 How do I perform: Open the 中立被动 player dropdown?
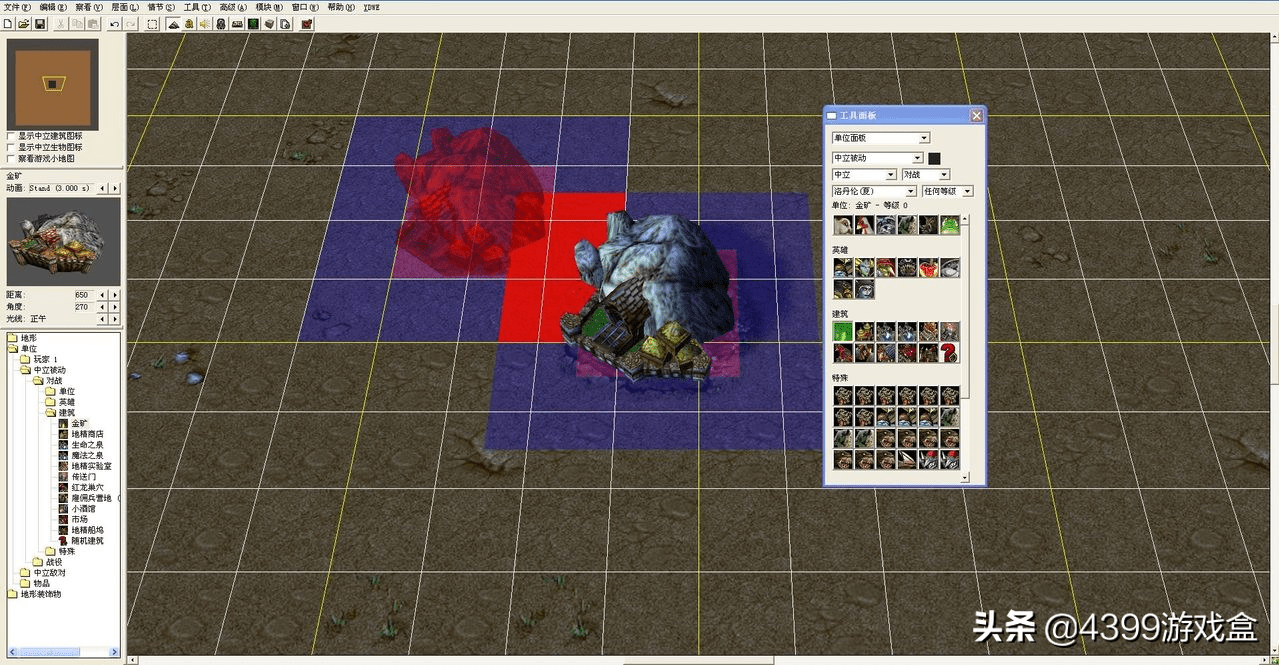[878, 158]
